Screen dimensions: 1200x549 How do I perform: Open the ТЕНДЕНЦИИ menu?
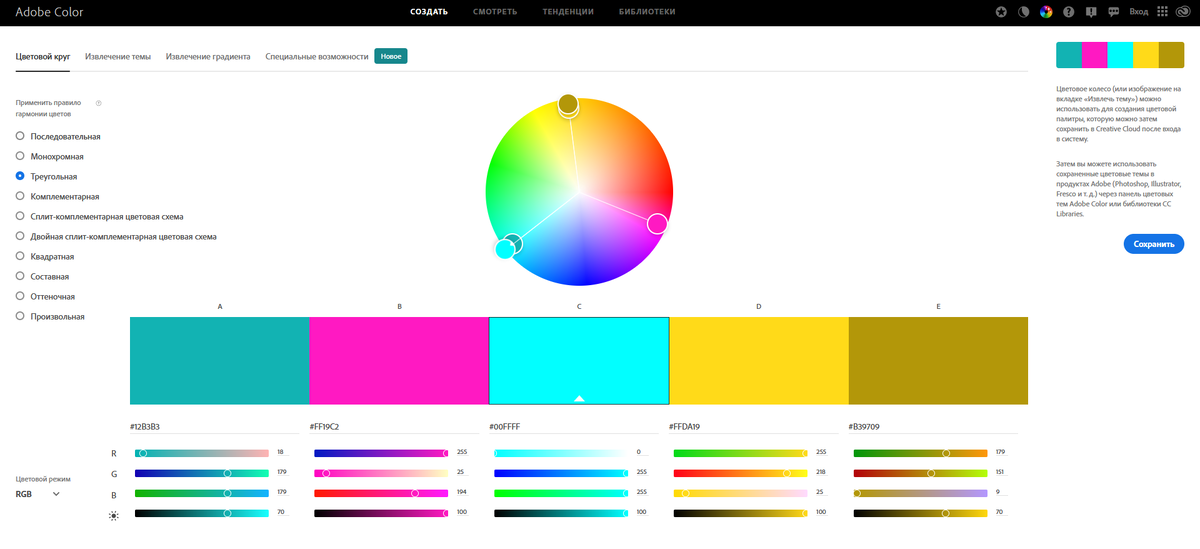[x=568, y=12]
